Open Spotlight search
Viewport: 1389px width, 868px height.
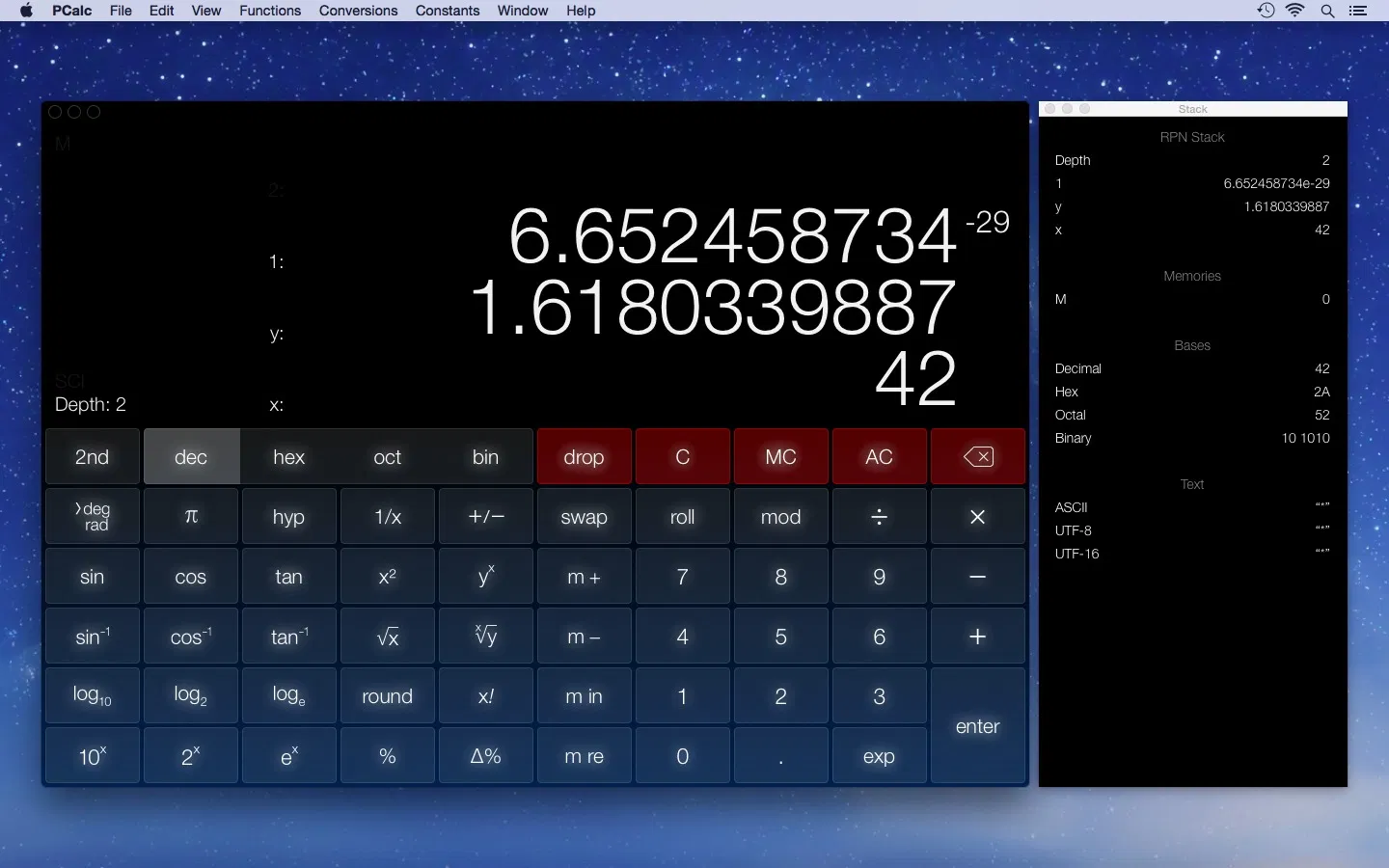point(1328,11)
